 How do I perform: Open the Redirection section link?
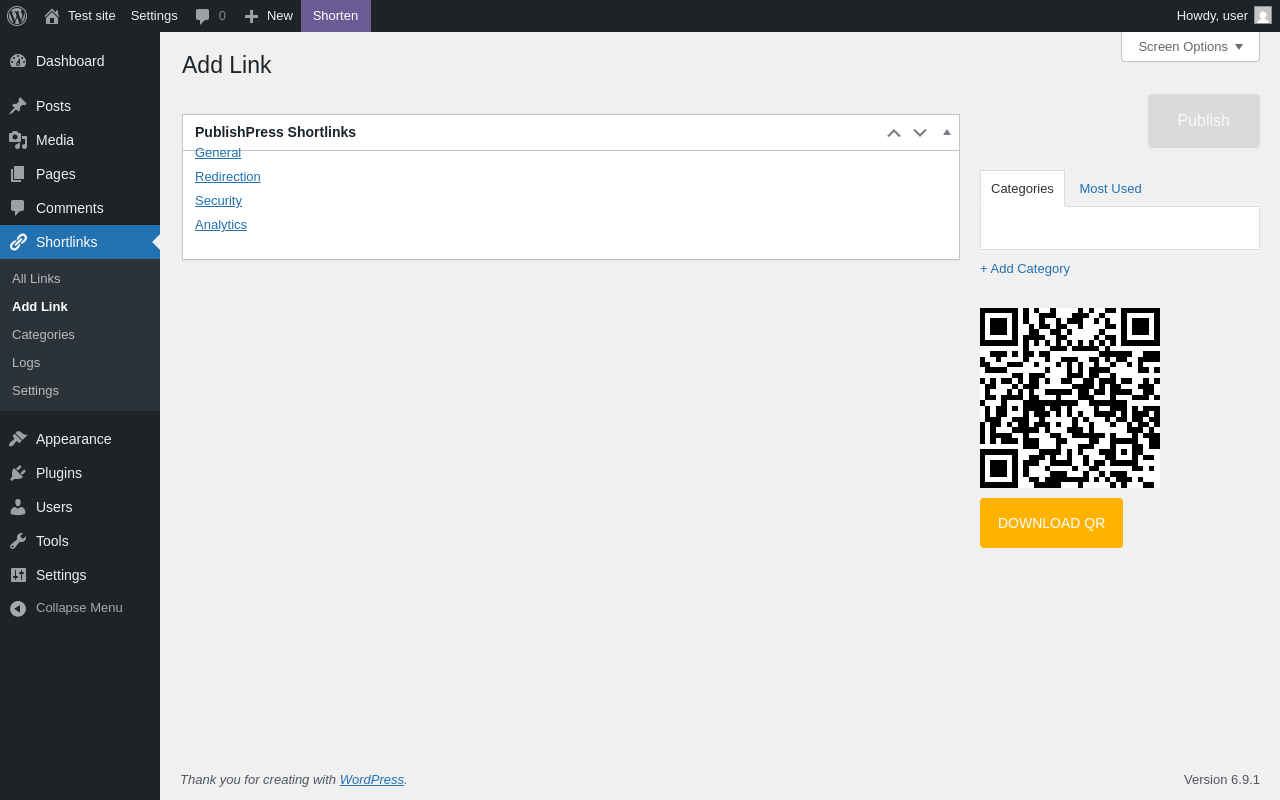[228, 177]
